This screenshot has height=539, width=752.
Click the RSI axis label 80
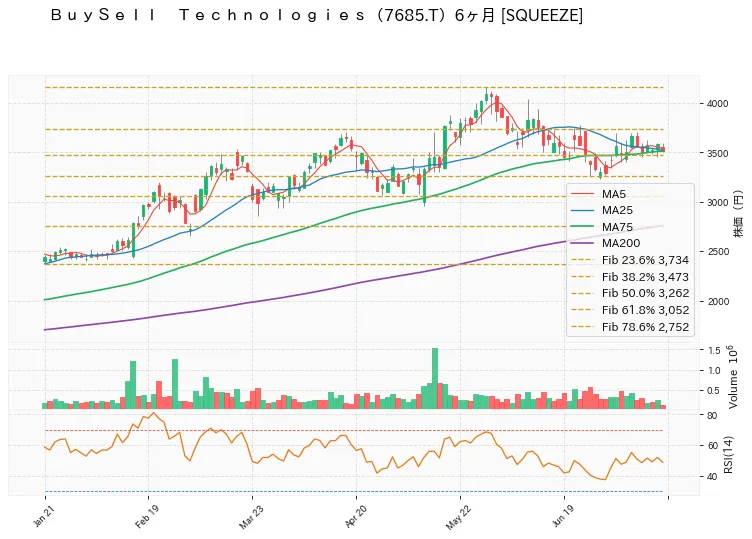point(712,416)
